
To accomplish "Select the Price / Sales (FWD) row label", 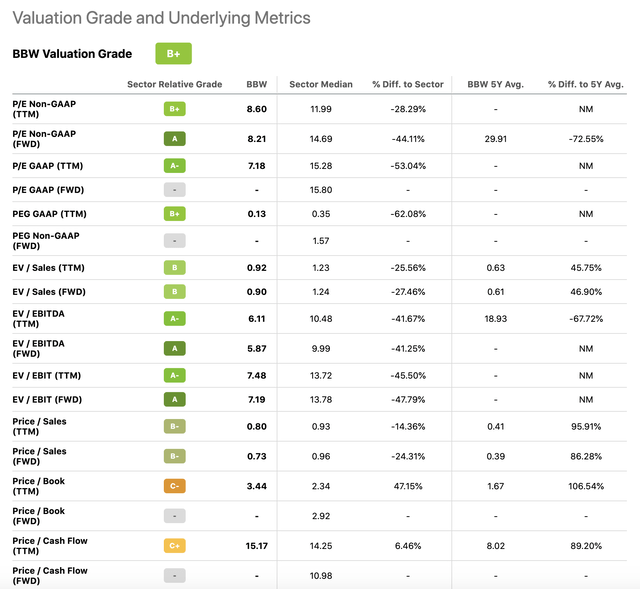I will tap(39, 456).
